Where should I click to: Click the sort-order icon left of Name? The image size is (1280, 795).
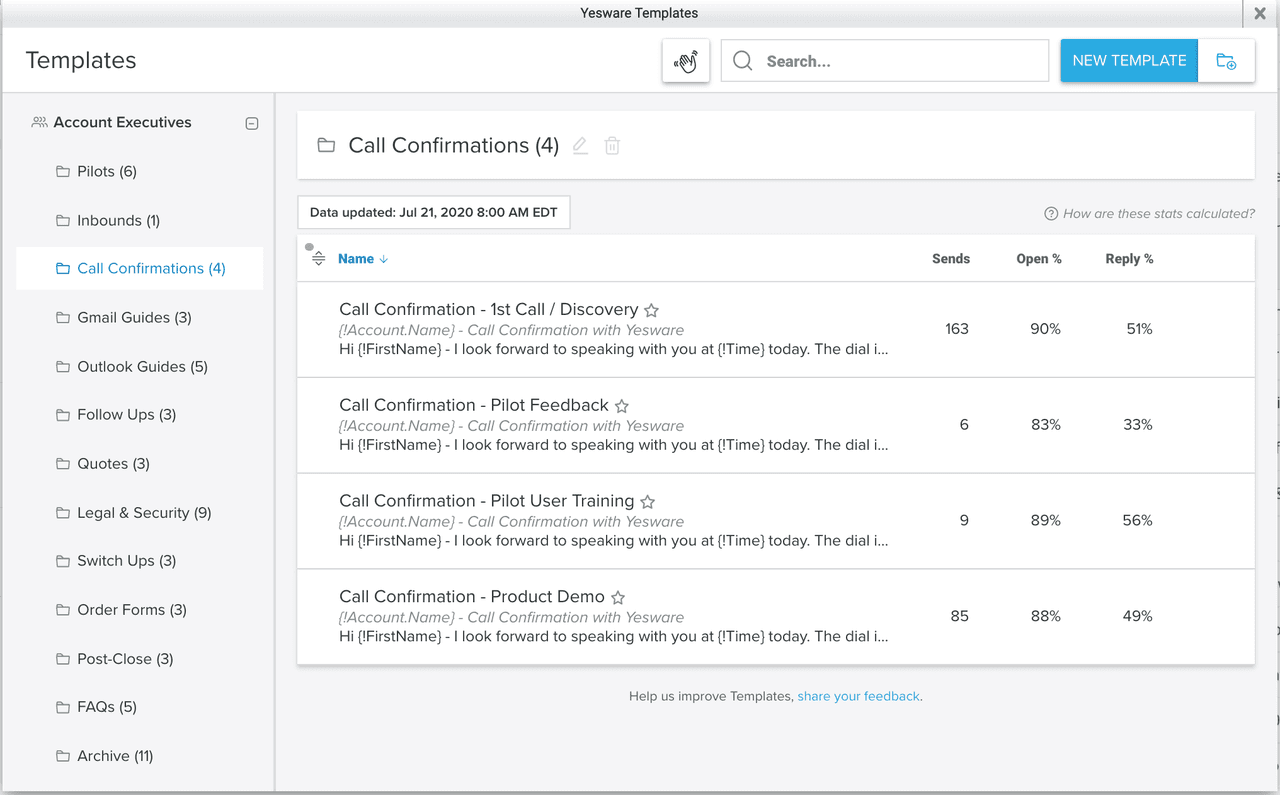[317, 257]
